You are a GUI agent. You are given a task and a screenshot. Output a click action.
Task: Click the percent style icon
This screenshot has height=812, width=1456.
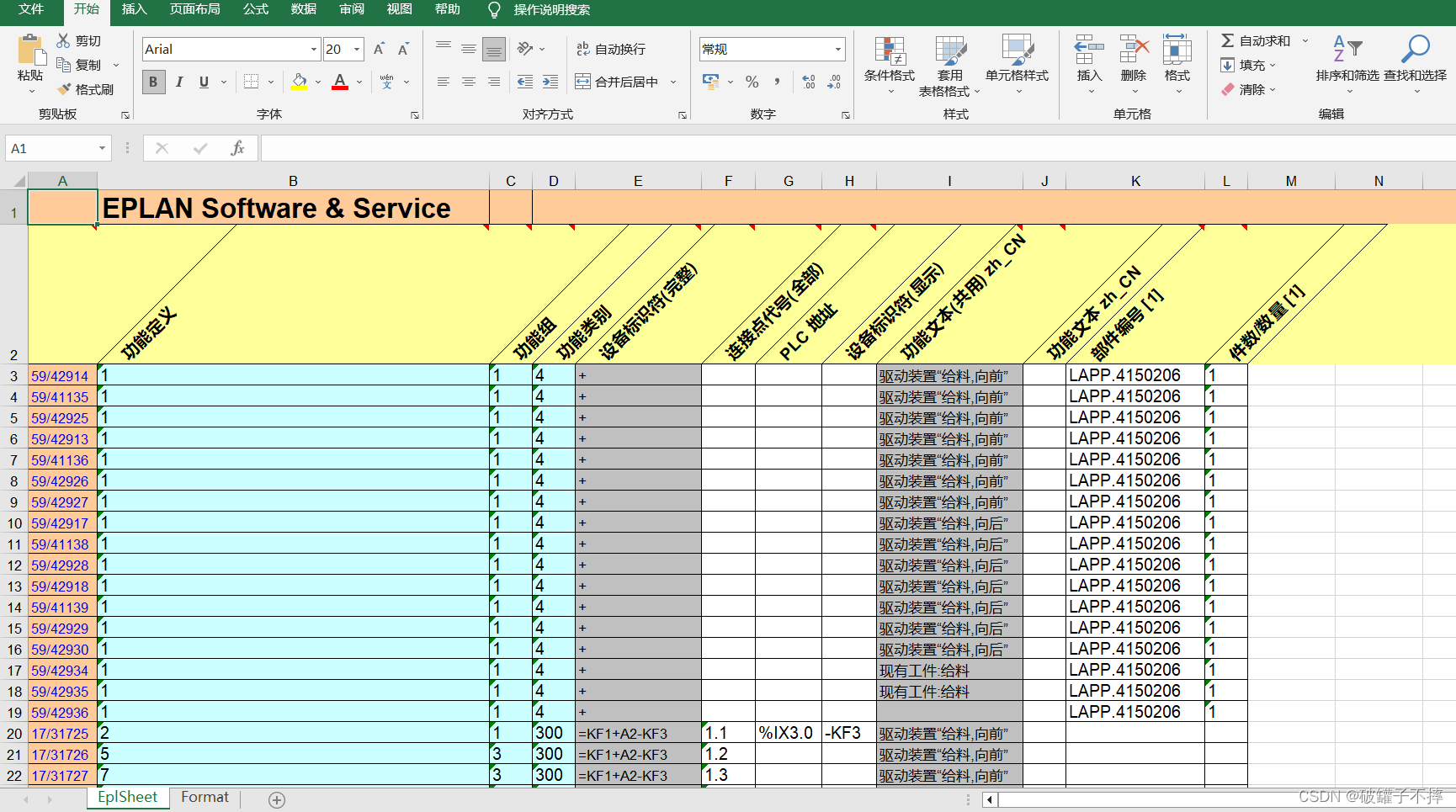point(752,82)
